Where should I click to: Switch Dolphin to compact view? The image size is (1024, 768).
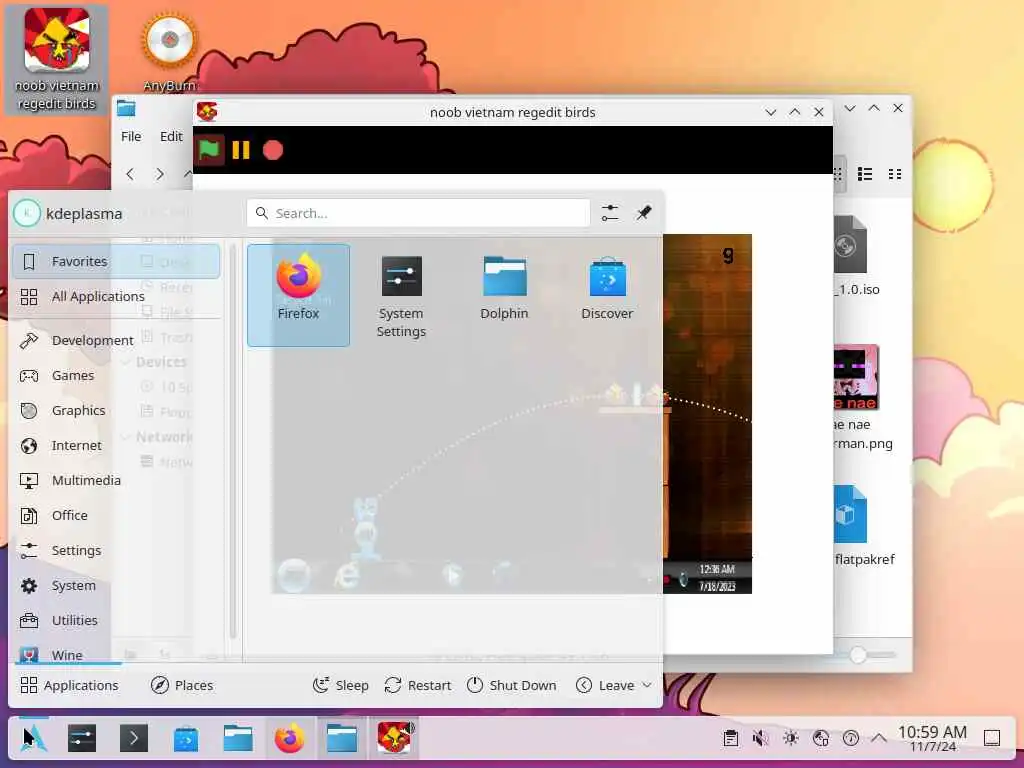[x=895, y=174]
